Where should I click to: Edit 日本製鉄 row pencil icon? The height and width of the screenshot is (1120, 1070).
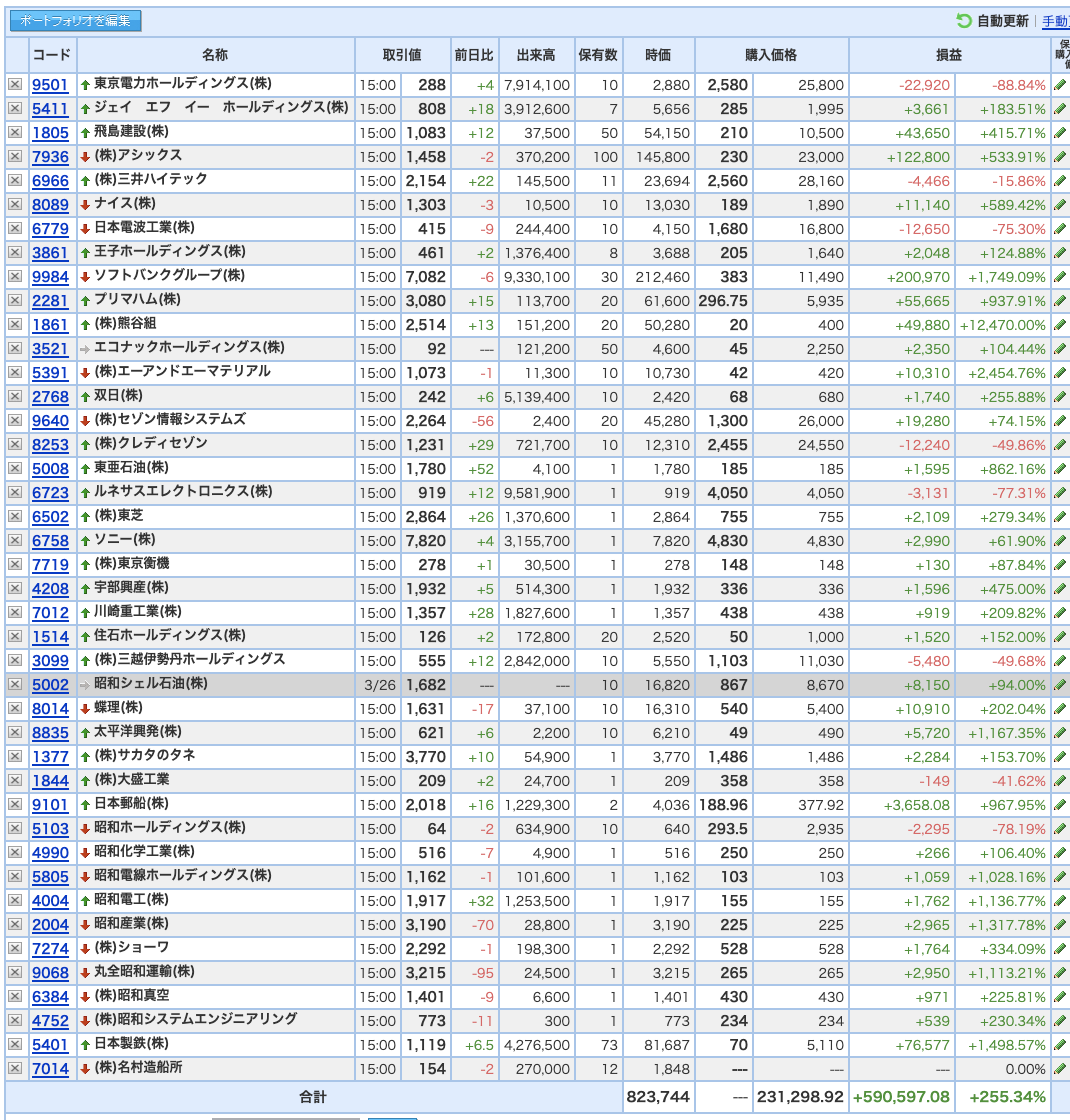(1060, 1045)
